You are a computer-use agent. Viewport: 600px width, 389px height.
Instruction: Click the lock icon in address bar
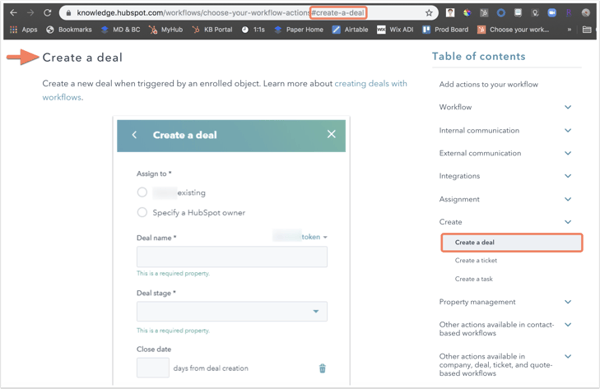(x=68, y=13)
